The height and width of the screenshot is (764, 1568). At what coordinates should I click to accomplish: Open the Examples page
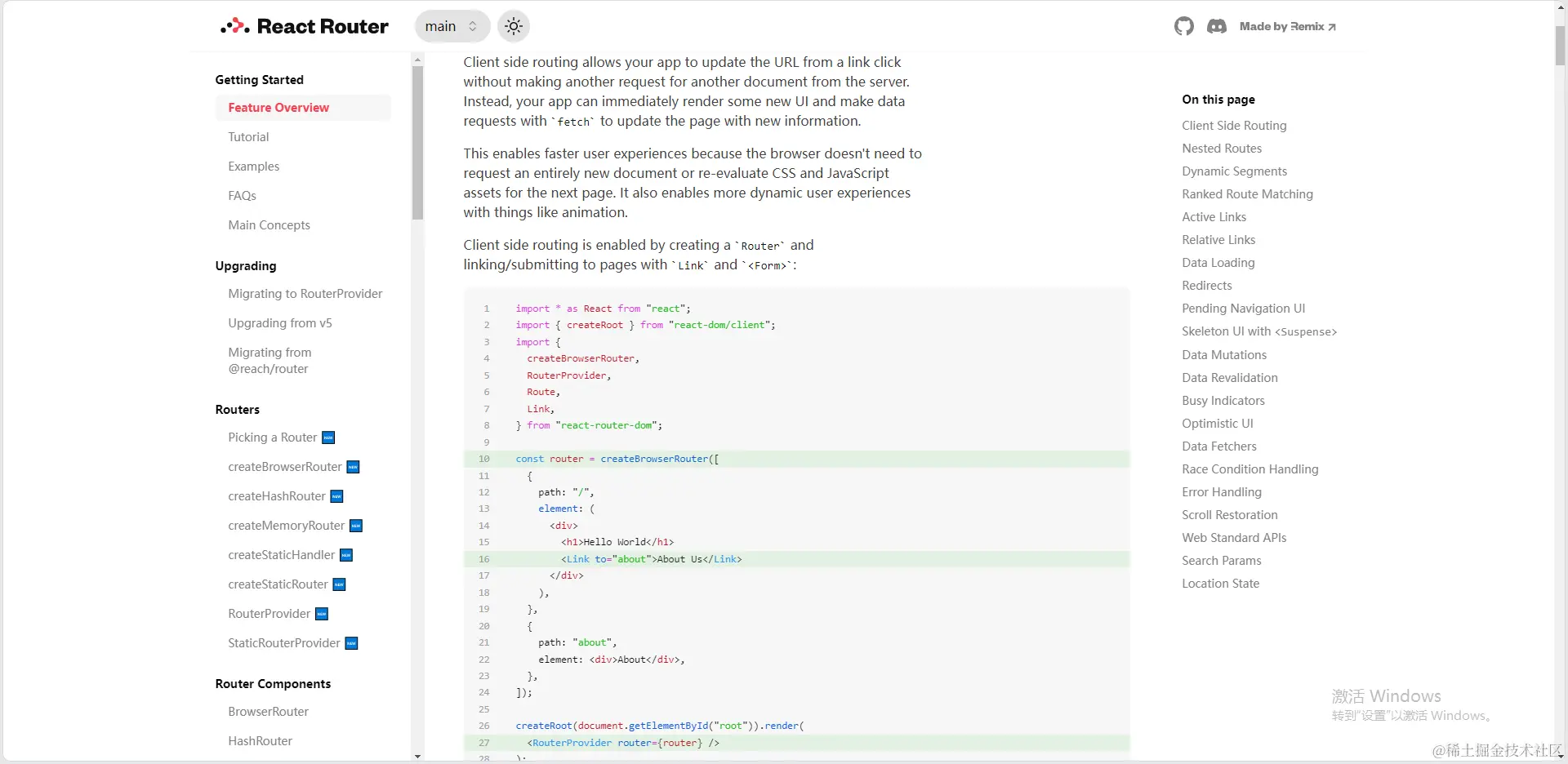click(253, 167)
